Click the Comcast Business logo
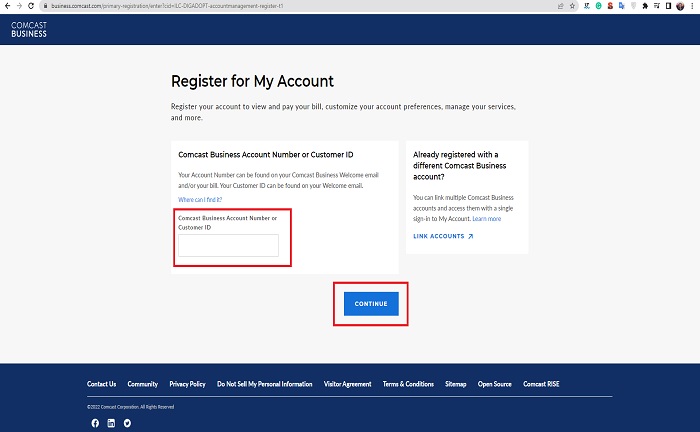The width and height of the screenshot is (700, 432). pyautogui.click(x=29, y=29)
